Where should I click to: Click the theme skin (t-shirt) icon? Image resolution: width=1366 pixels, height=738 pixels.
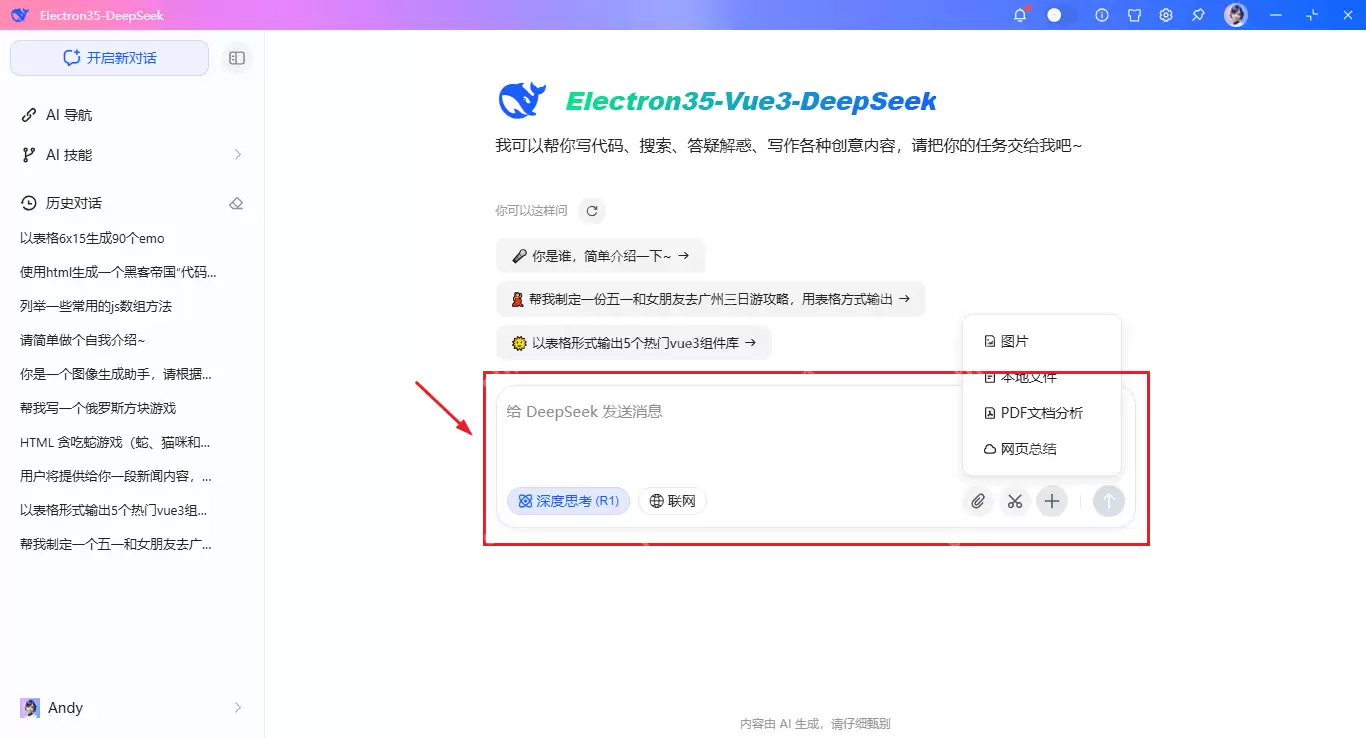[x=1134, y=15]
